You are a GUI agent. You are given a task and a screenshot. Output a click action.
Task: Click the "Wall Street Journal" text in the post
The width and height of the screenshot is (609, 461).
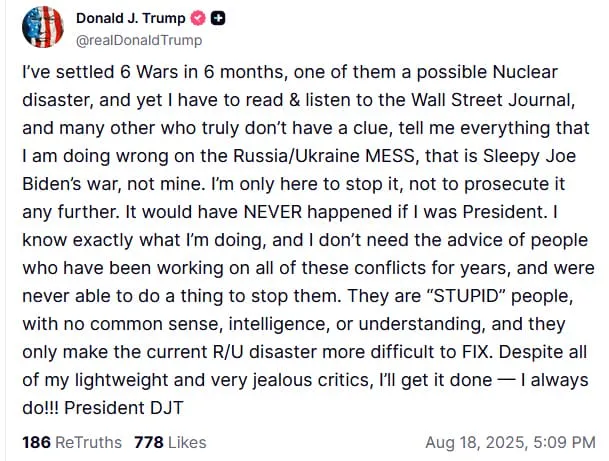492,100
